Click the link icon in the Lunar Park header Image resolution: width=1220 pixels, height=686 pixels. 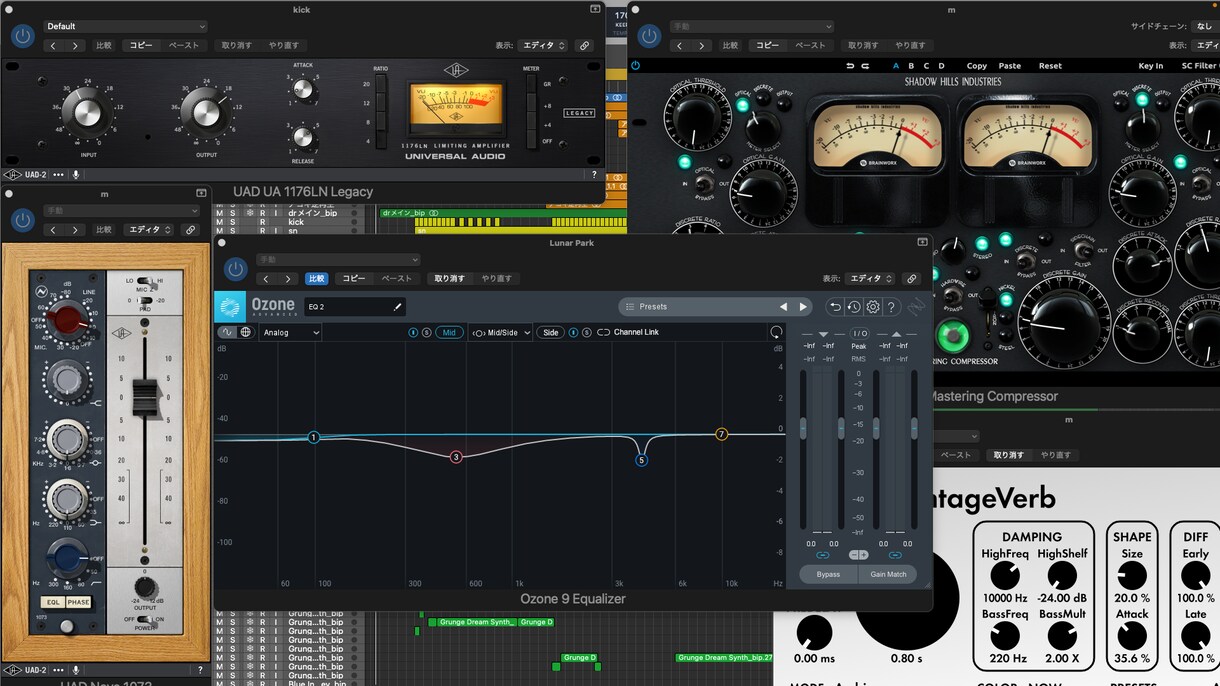911,279
